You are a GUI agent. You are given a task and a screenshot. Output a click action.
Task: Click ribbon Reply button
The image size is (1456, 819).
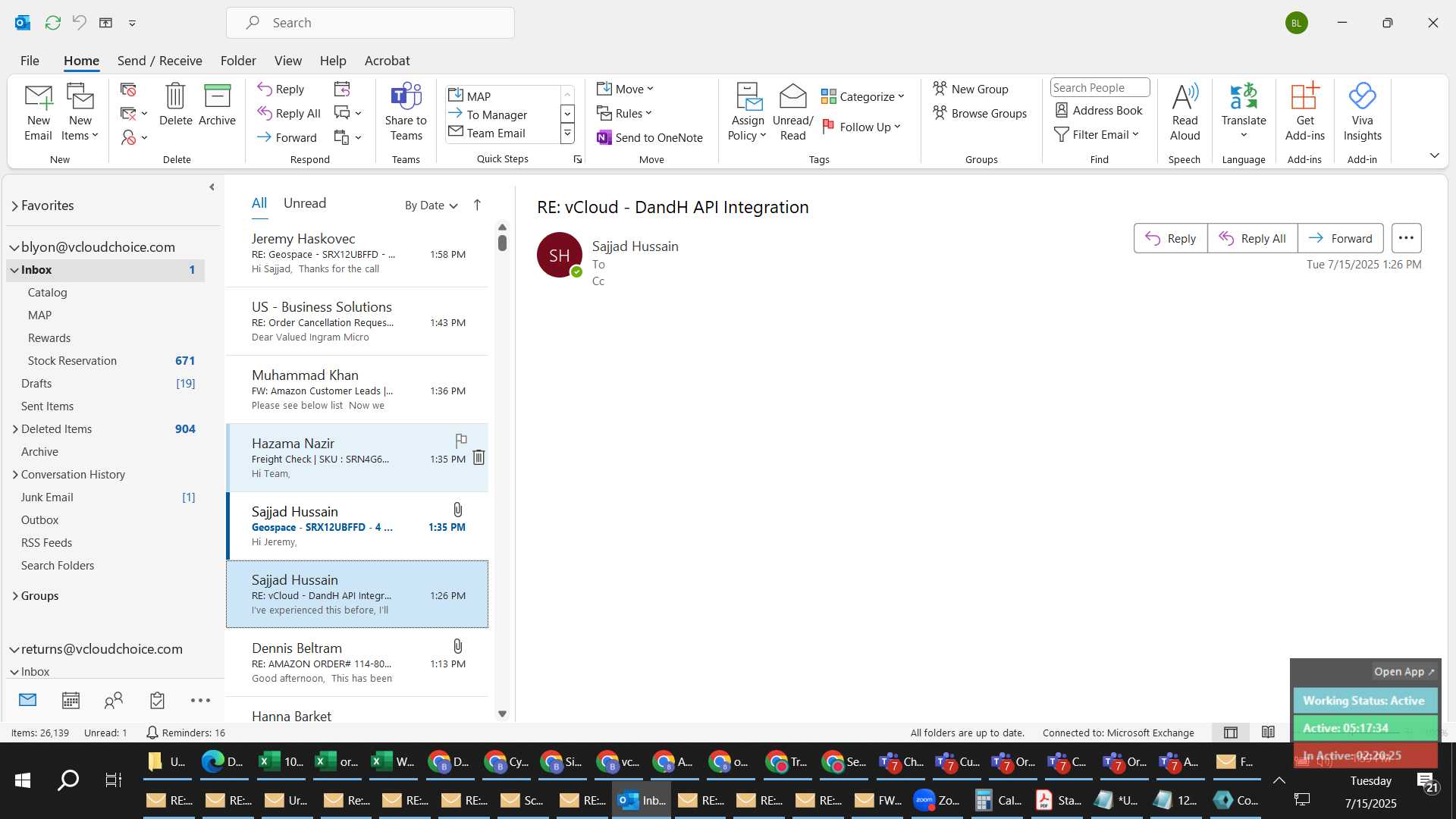tap(281, 89)
